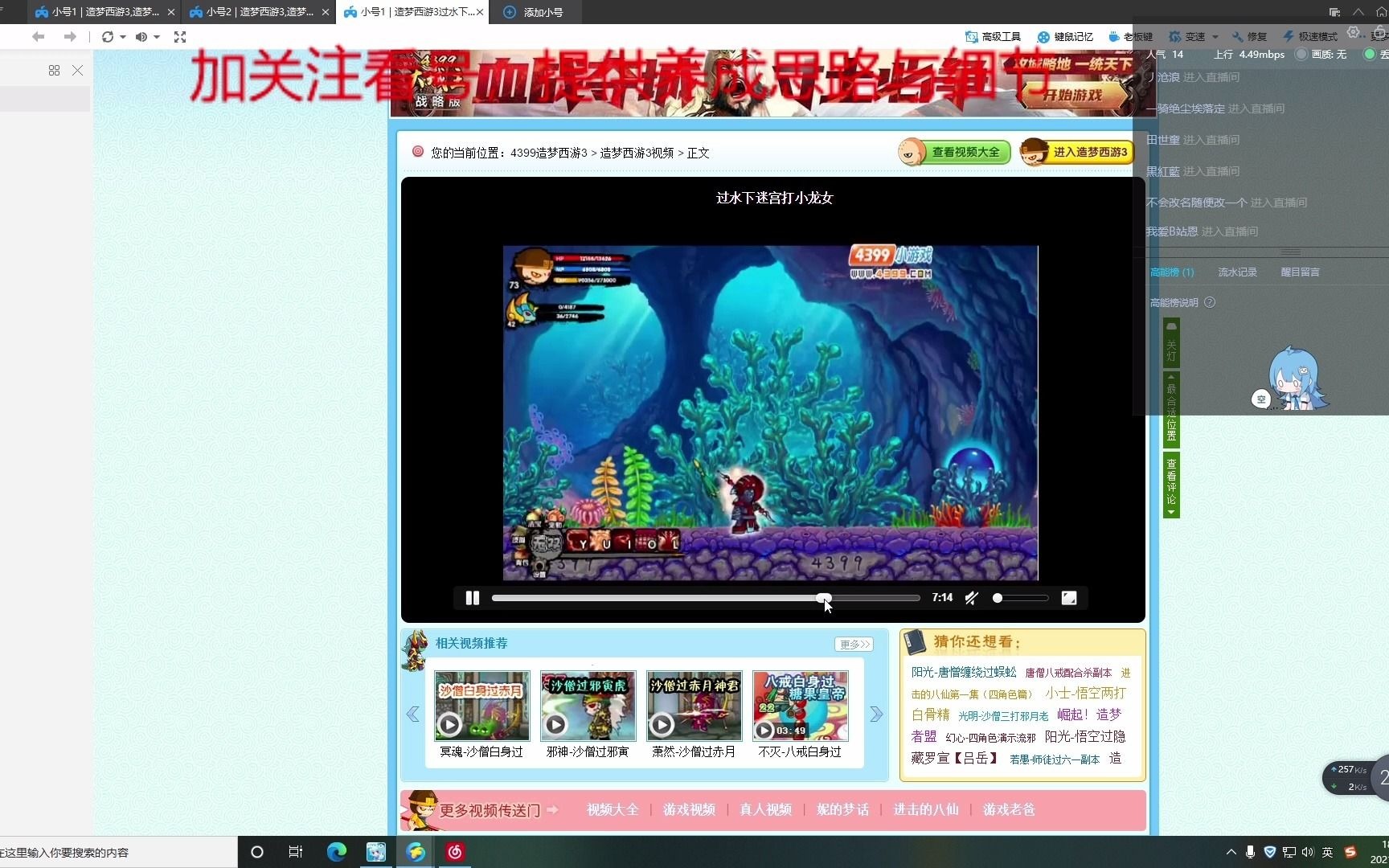Click the 修复 repair tool
Viewport: 1389px width, 868px height.
click(1249, 37)
